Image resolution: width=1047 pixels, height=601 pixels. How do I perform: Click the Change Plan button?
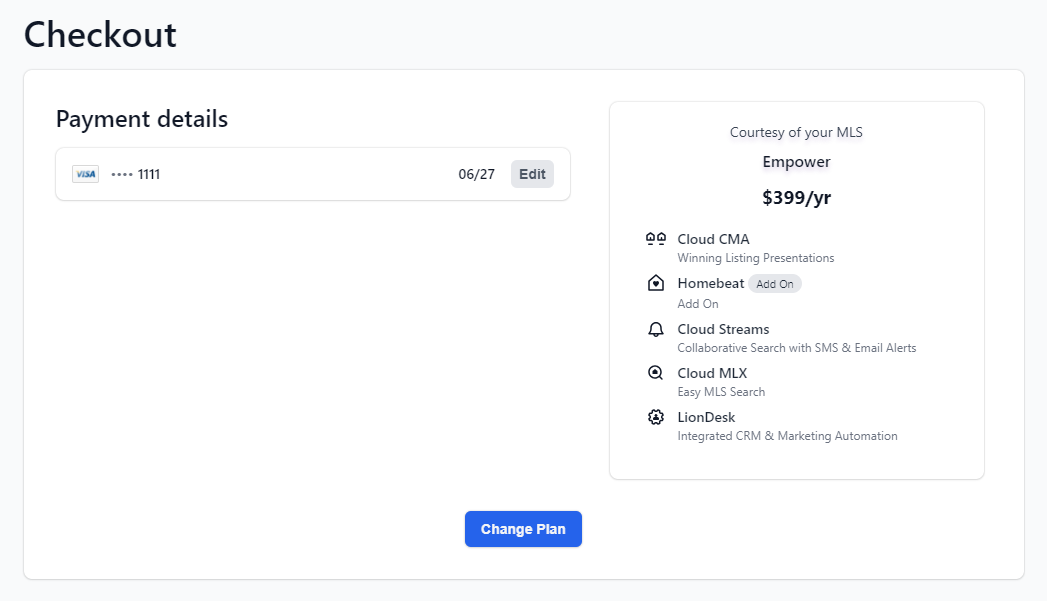pos(523,528)
